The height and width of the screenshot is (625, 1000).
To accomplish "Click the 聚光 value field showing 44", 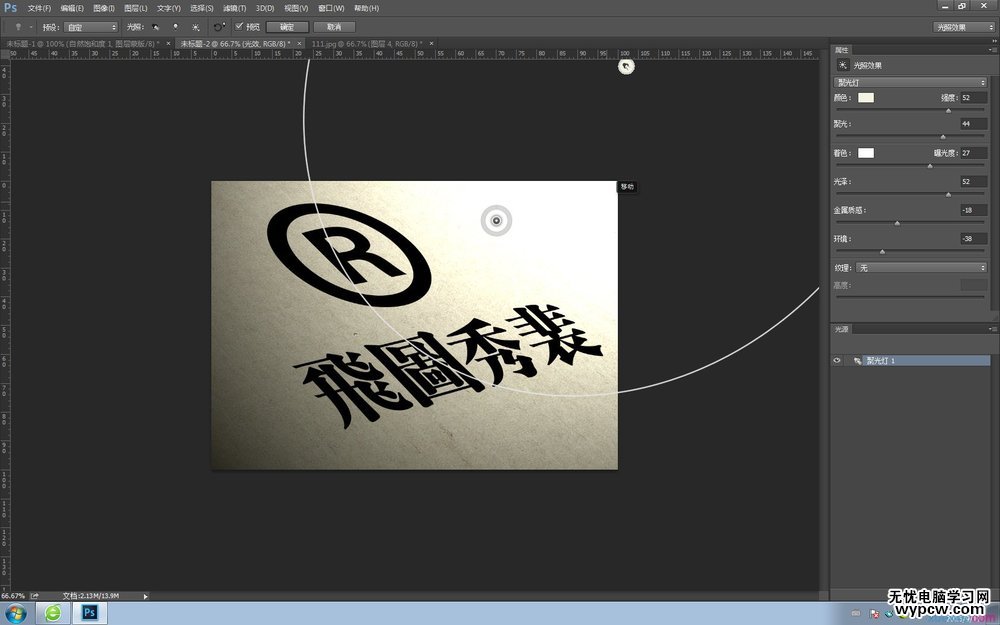I will point(974,124).
